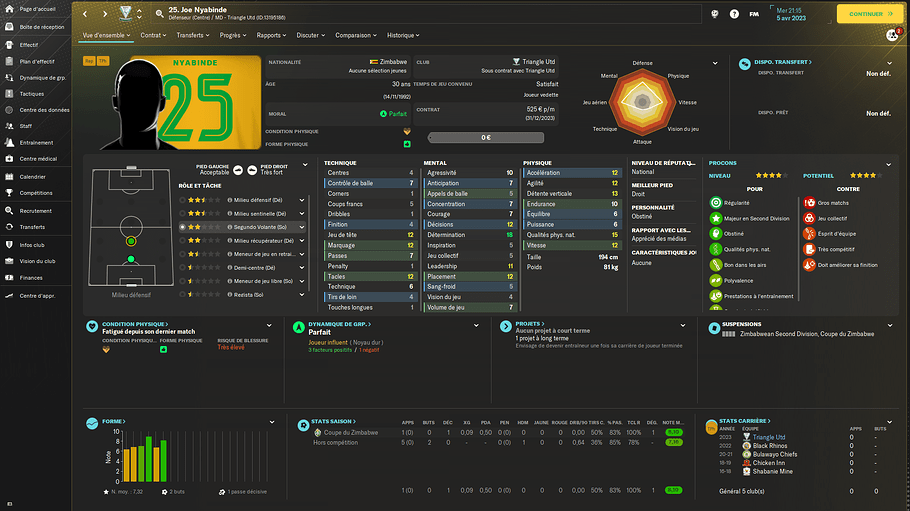Open the Transferts top menu
Viewport: 910px width, 511px height.
tap(193, 35)
